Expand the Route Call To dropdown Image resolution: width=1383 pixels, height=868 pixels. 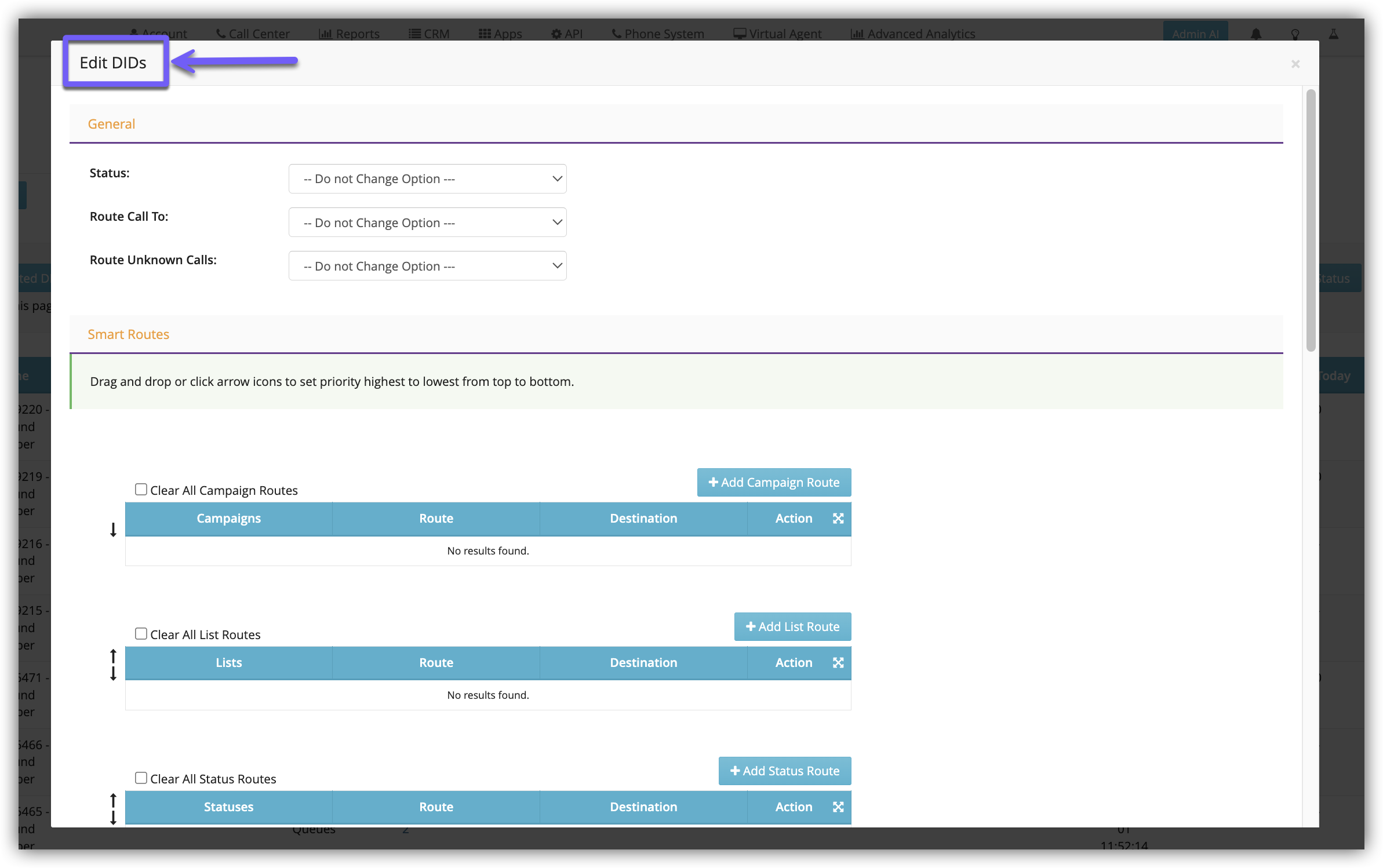click(427, 223)
